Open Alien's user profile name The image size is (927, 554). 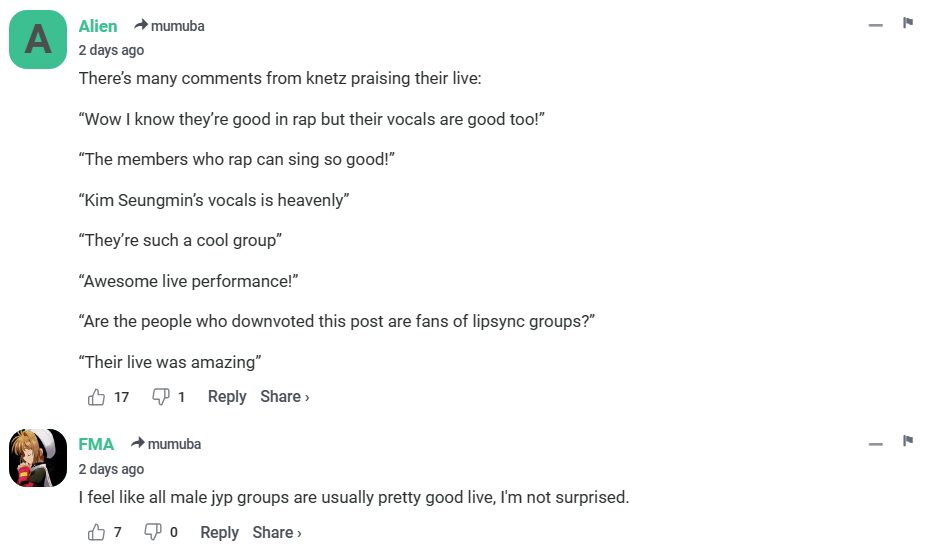pos(98,26)
